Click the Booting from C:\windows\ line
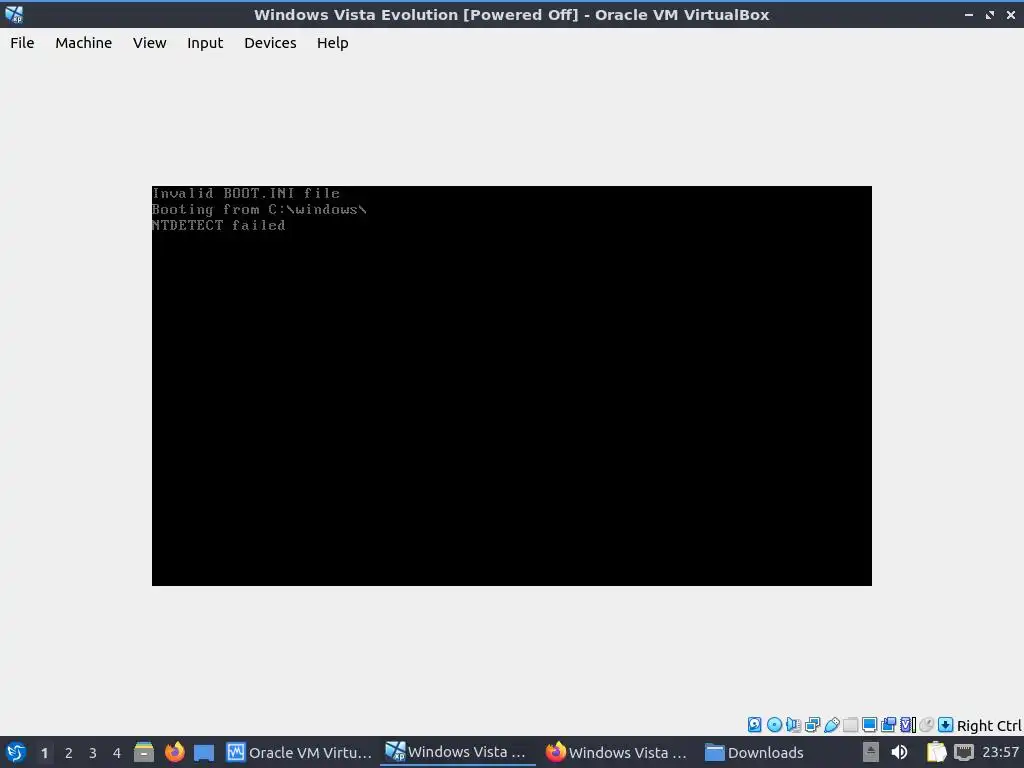The image size is (1024, 768). (259, 210)
